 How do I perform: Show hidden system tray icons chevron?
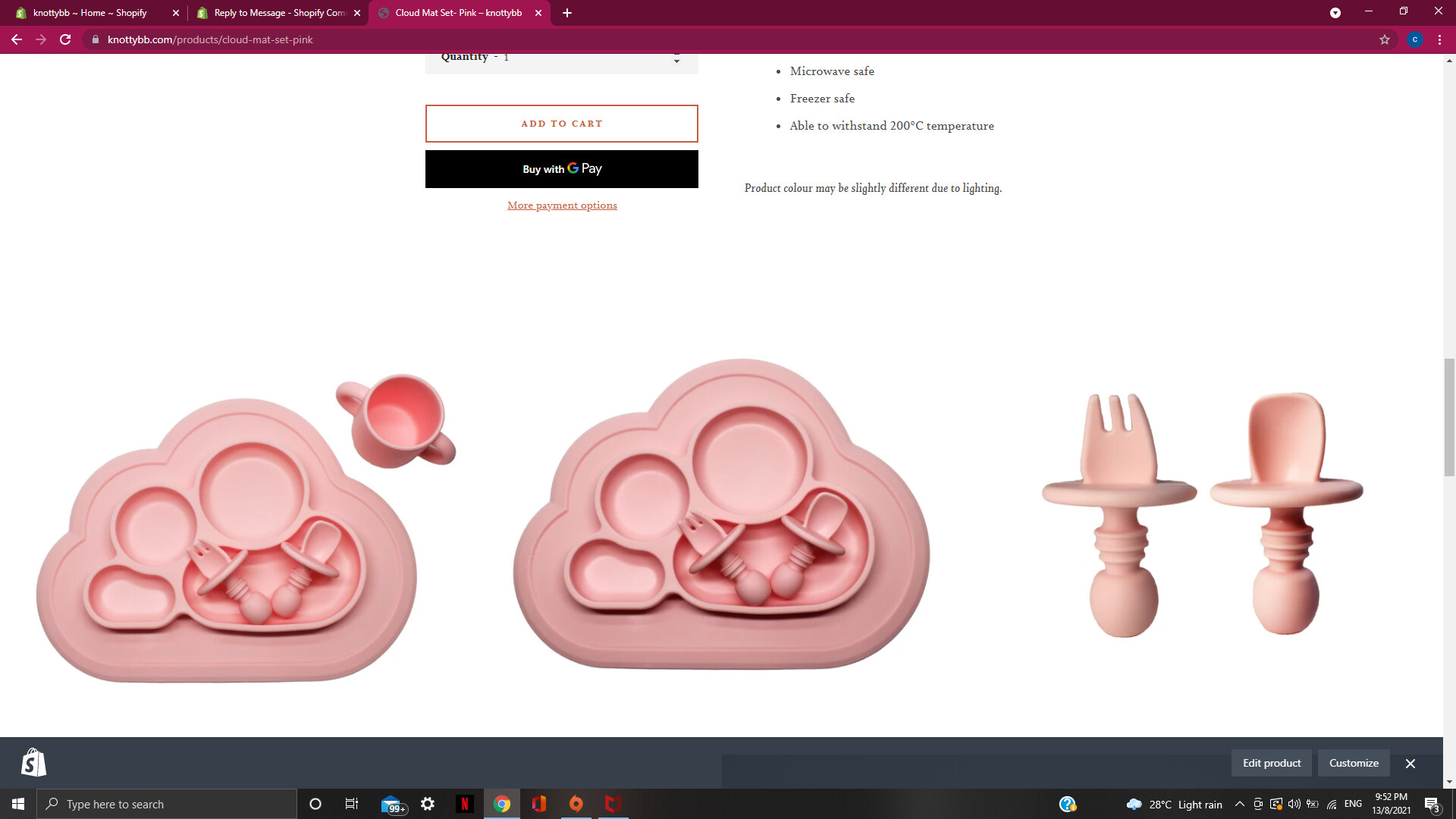click(x=1239, y=805)
